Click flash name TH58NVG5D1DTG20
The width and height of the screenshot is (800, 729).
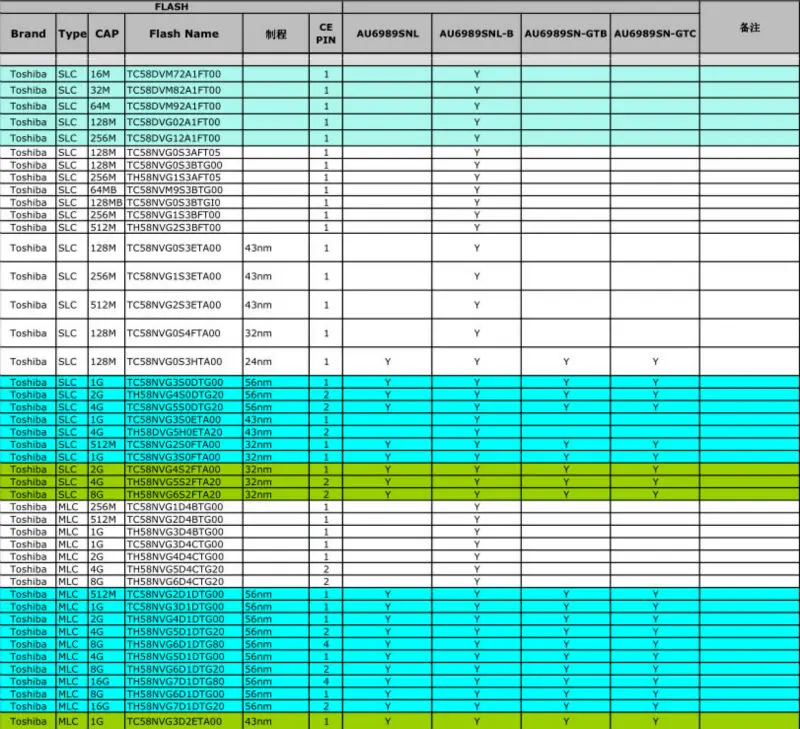coord(175,632)
